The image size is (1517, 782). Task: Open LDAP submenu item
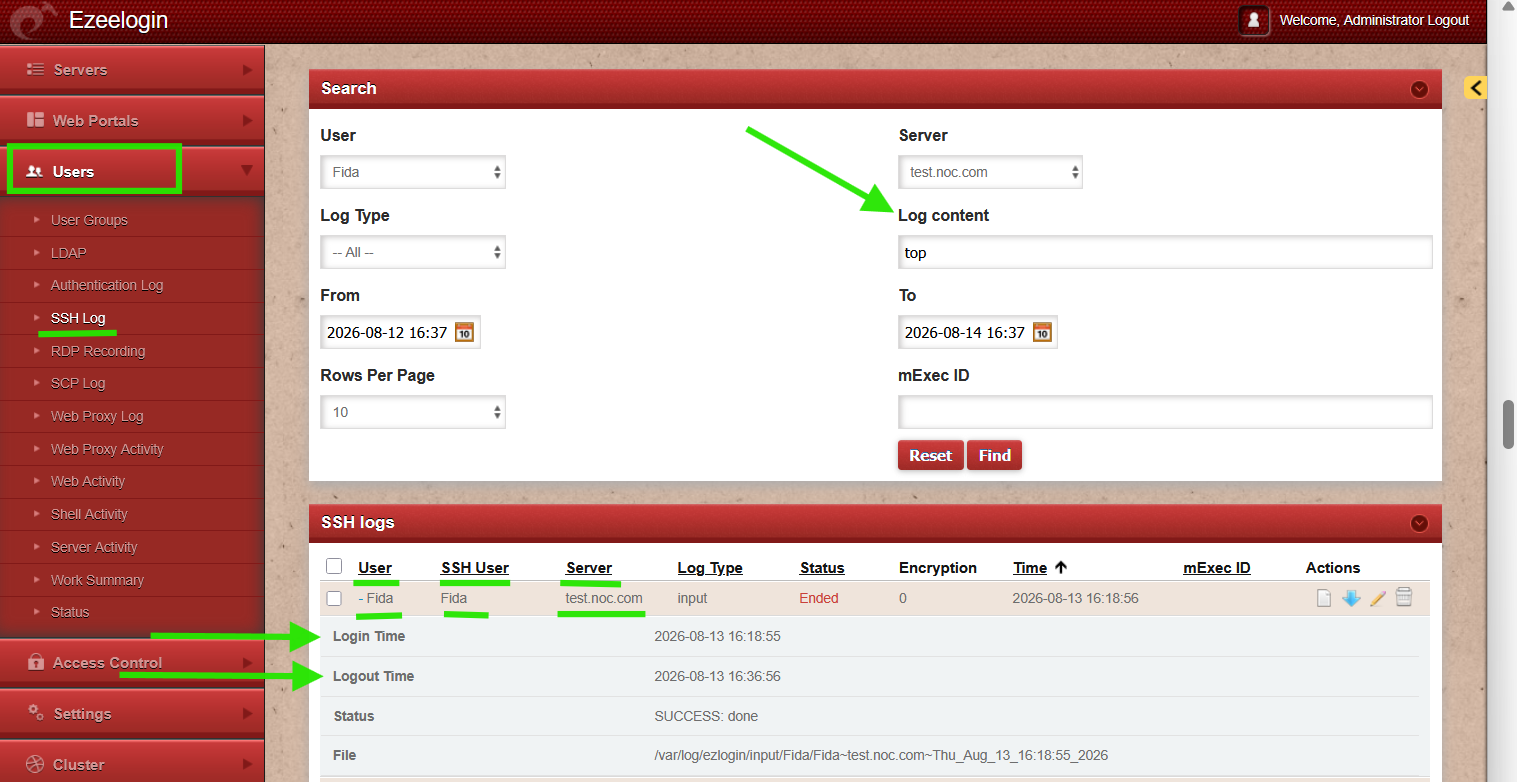(69, 253)
